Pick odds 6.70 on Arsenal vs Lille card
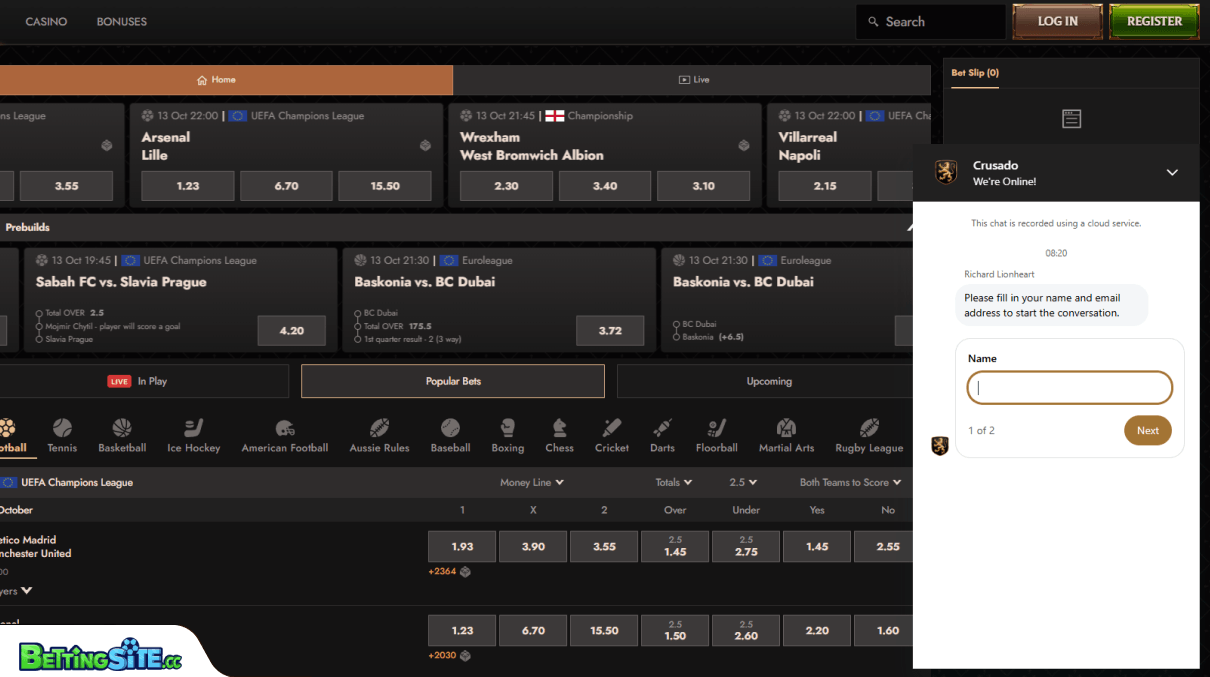This screenshot has width=1210, height=677. (x=286, y=186)
